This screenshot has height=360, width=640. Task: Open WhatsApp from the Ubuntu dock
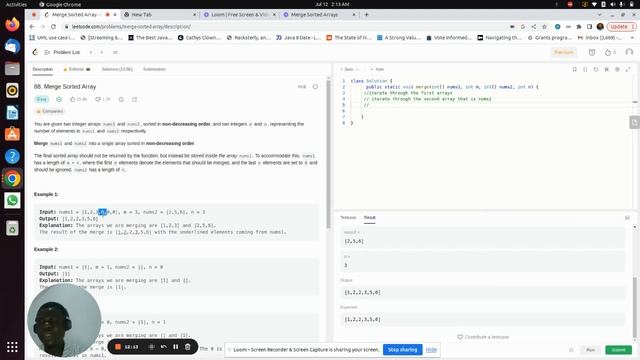pos(12,200)
